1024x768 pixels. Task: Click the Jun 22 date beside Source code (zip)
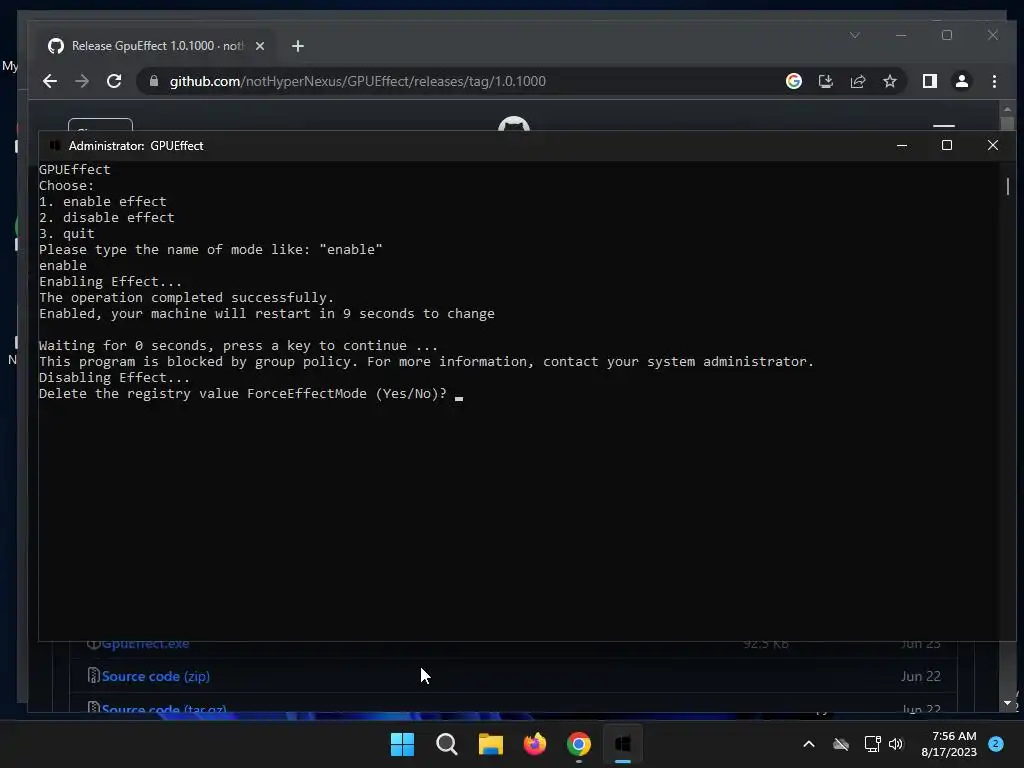(921, 676)
